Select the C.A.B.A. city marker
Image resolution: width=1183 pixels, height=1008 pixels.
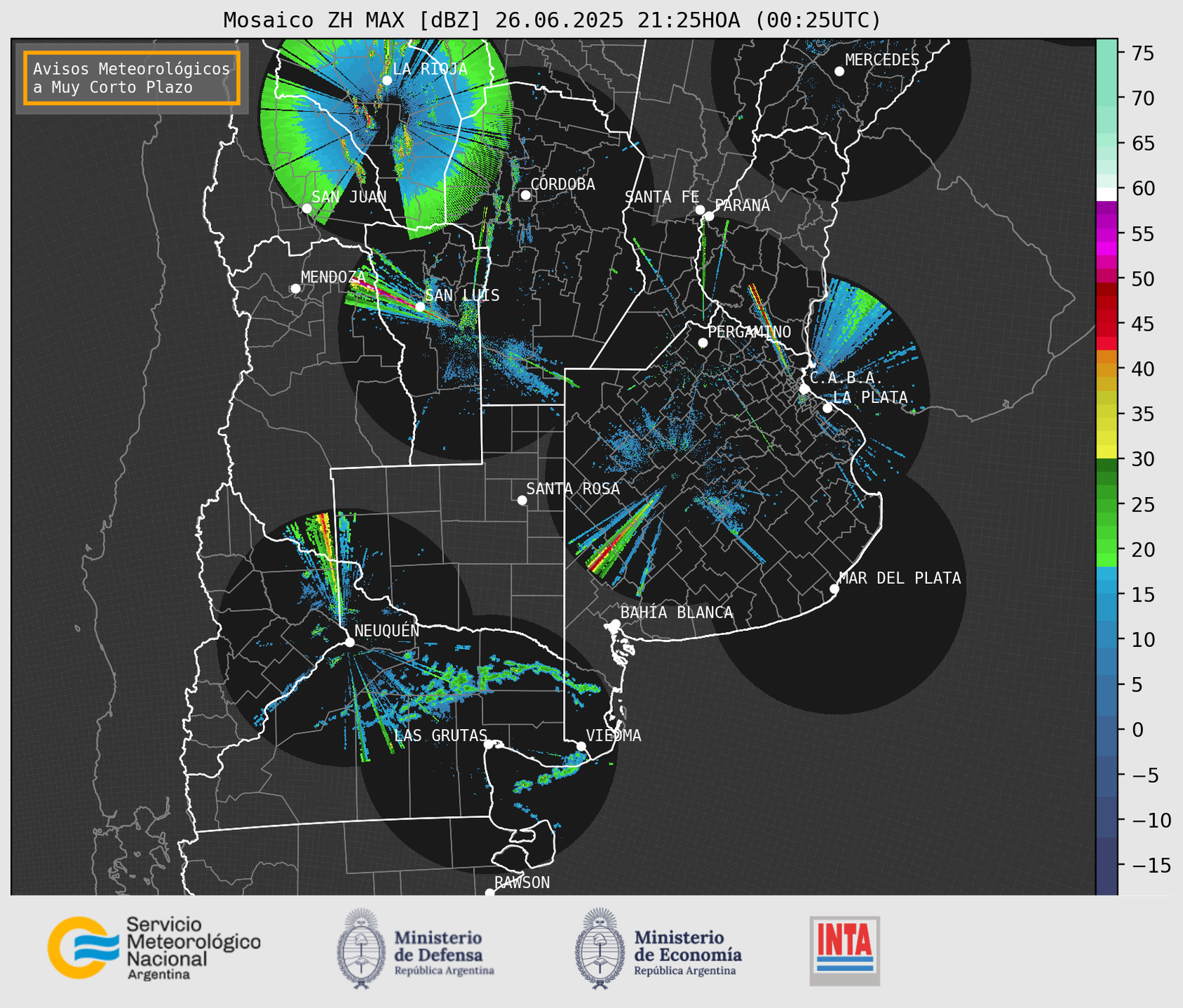[804, 388]
